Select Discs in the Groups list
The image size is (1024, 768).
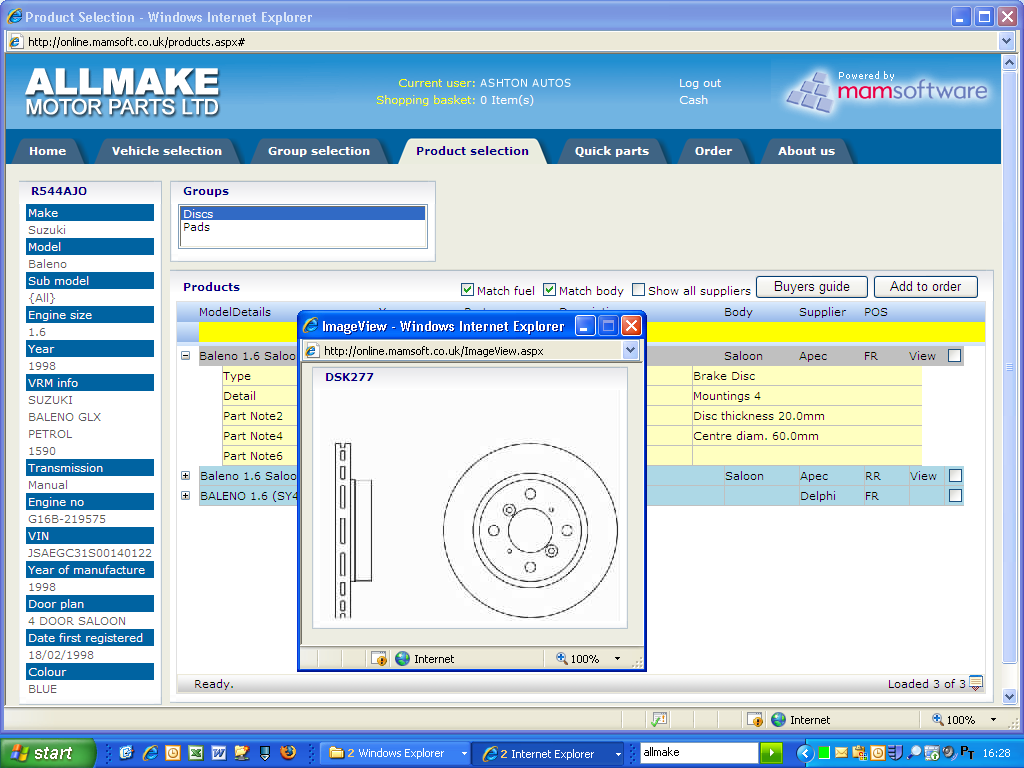302,214
